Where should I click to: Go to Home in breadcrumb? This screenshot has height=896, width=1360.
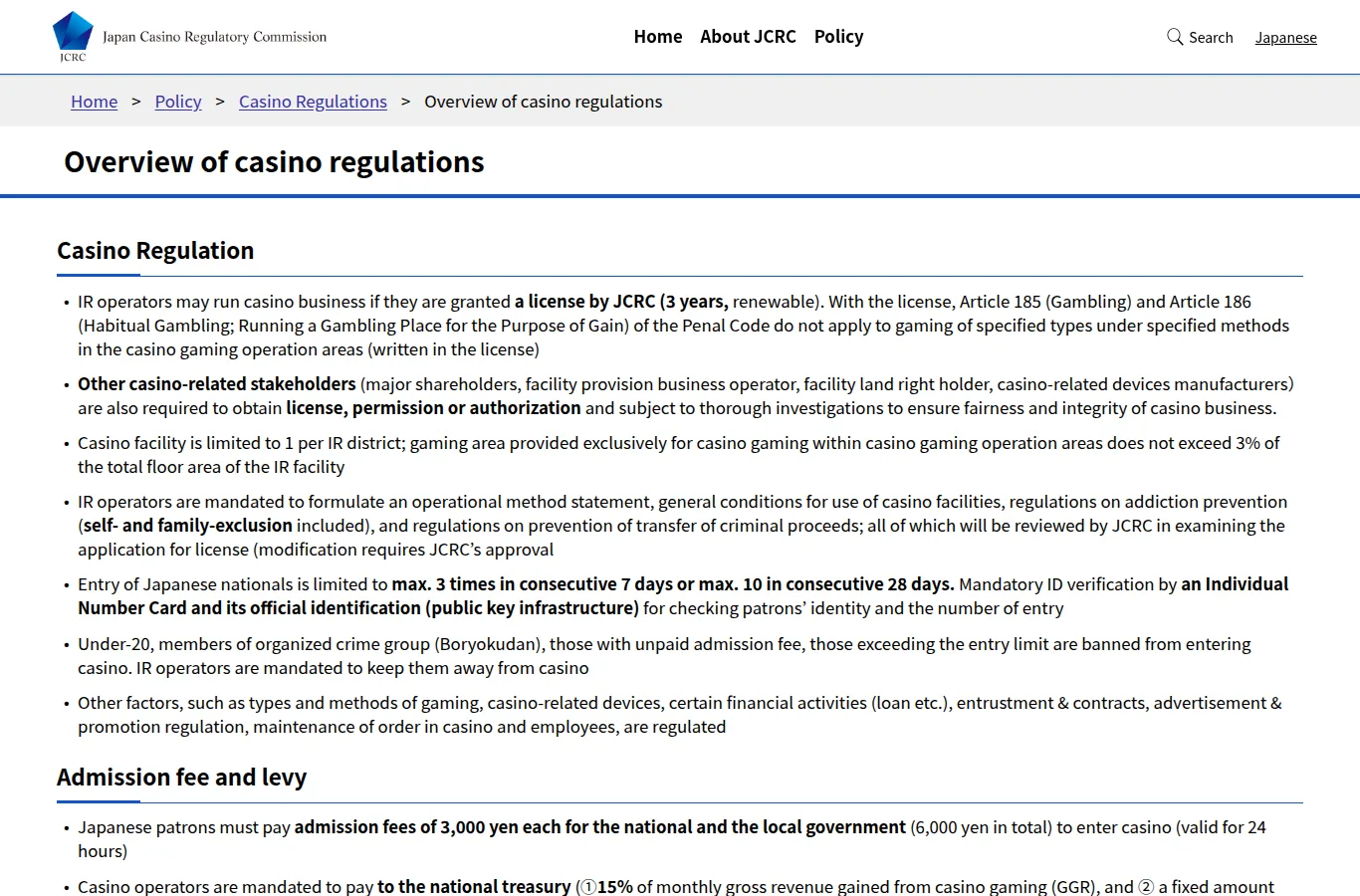pyautogui.click(x=94, y=102)
